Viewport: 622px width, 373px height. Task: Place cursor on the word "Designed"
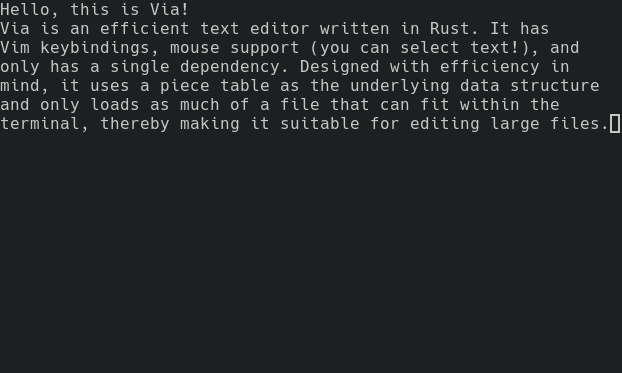[x=340, y=67]
